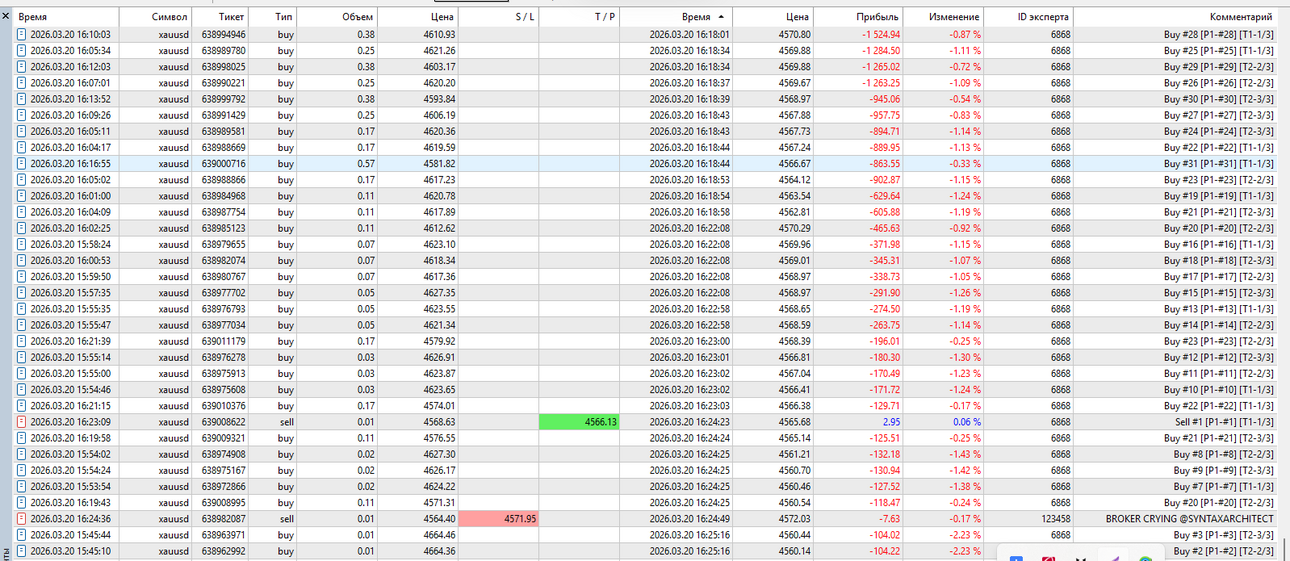
Task: Click the order icon on ticket 638998025 row
Action: 22,67
